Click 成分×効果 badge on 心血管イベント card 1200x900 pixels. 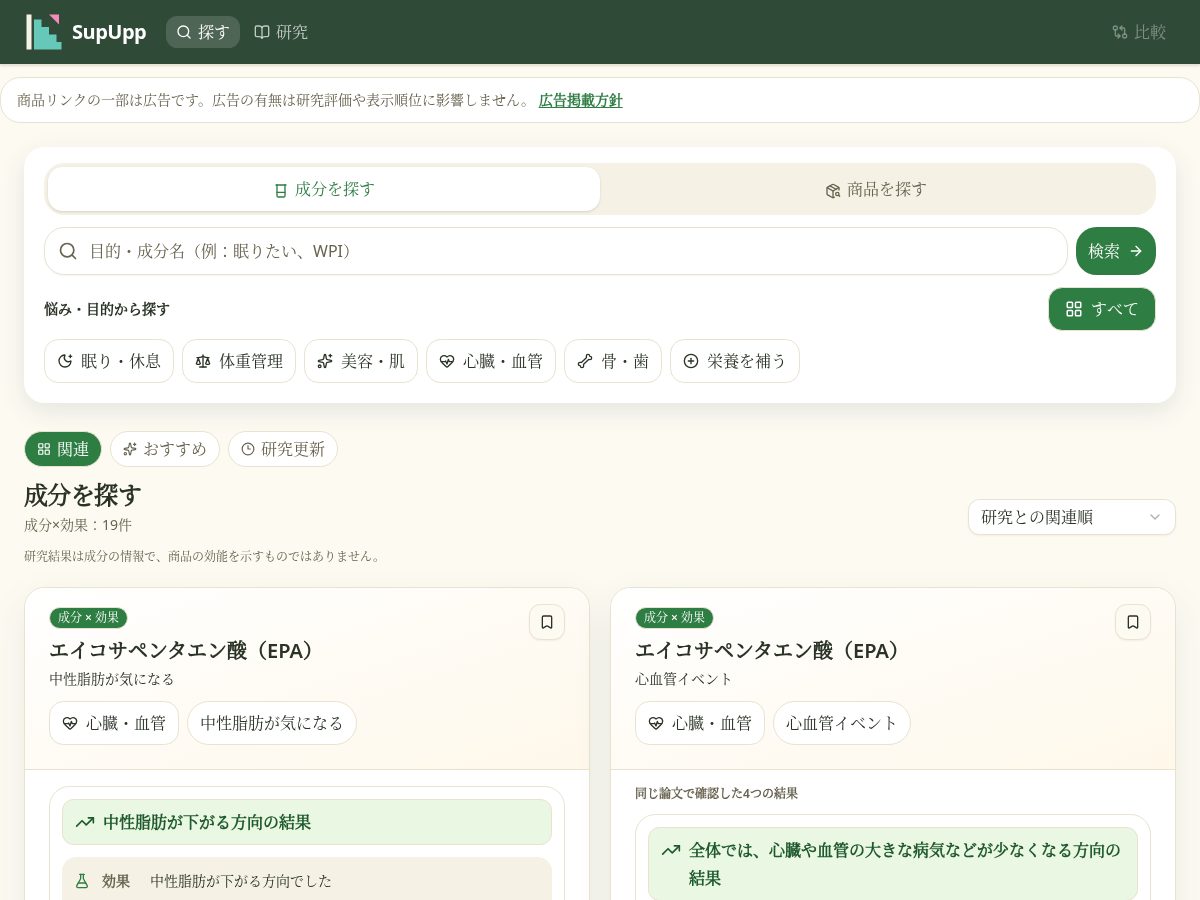(x=675, y=618)
